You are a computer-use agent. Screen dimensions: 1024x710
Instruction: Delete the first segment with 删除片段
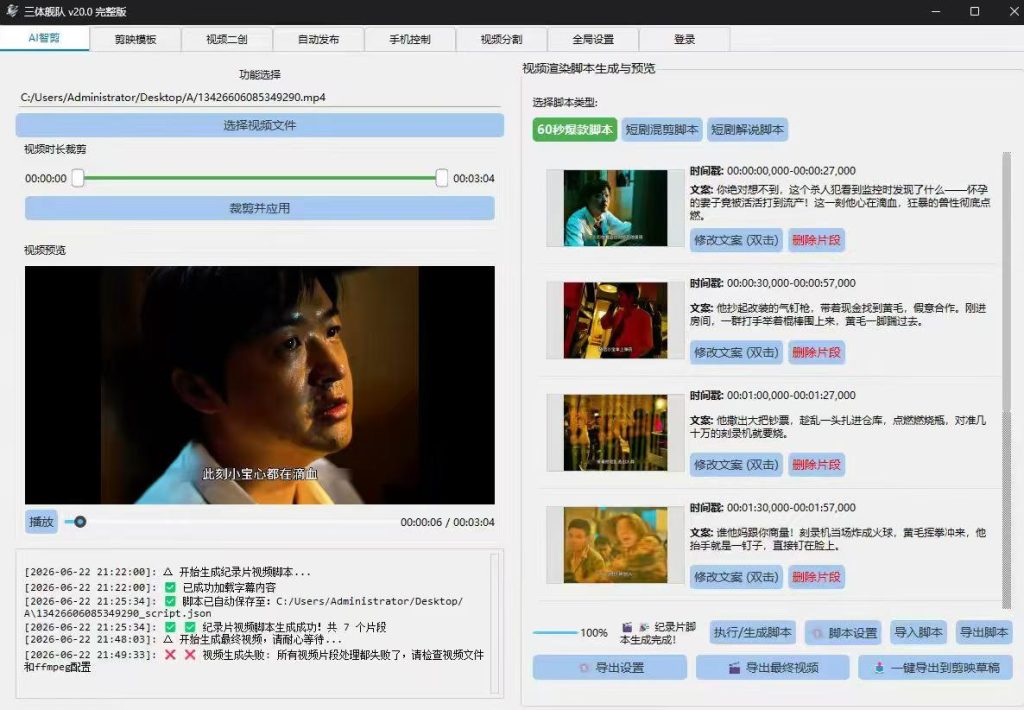click(x=816, y=240)
